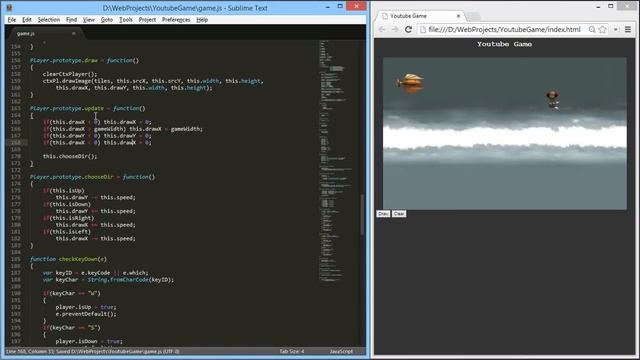This screenshot has height=360, width=640.
Task: Open the Edit menu in Sublime Text
Action: (27, 20)
